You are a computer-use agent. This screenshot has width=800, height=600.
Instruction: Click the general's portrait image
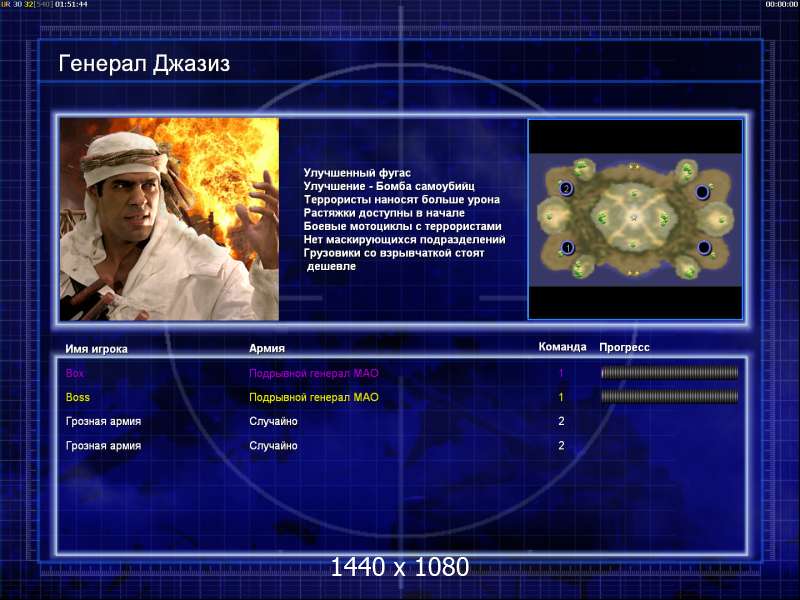(x=169, y=219)
